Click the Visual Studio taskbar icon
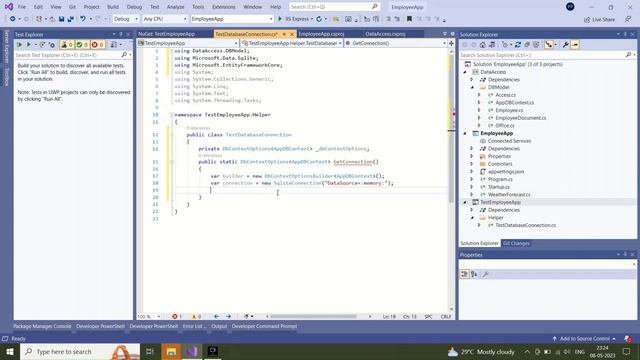The width and height of the screenshot is (640, 360). pos(192,351)
